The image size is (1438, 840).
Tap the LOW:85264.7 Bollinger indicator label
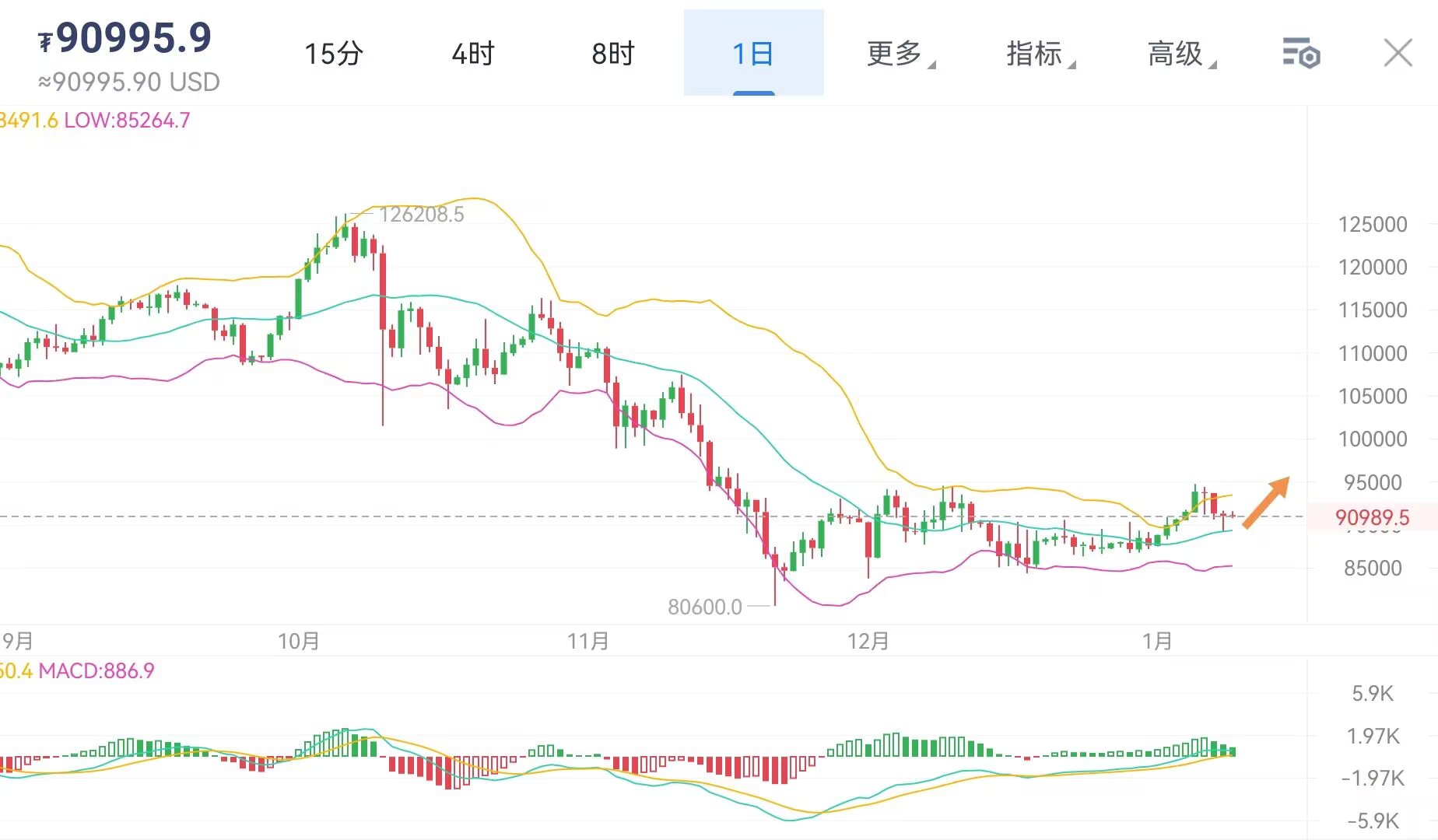coord(127,121)
